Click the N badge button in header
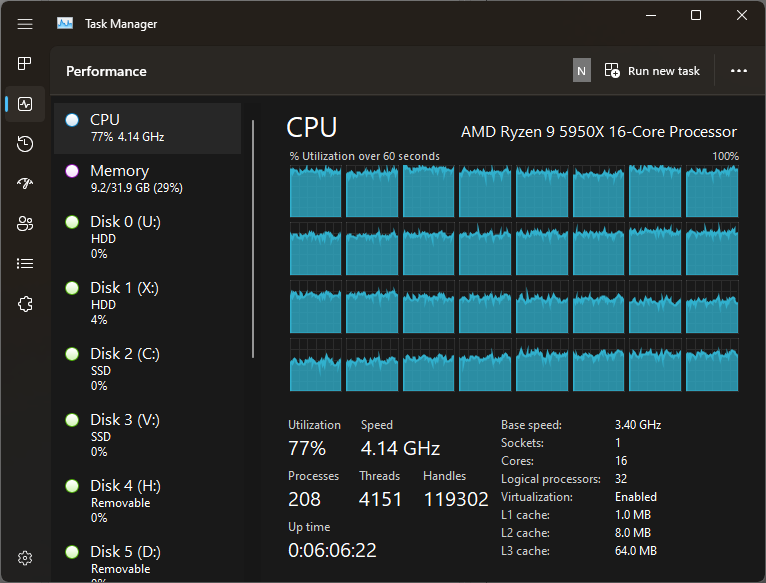The width and height of the screenshot is (766, 583). [581, 70]
